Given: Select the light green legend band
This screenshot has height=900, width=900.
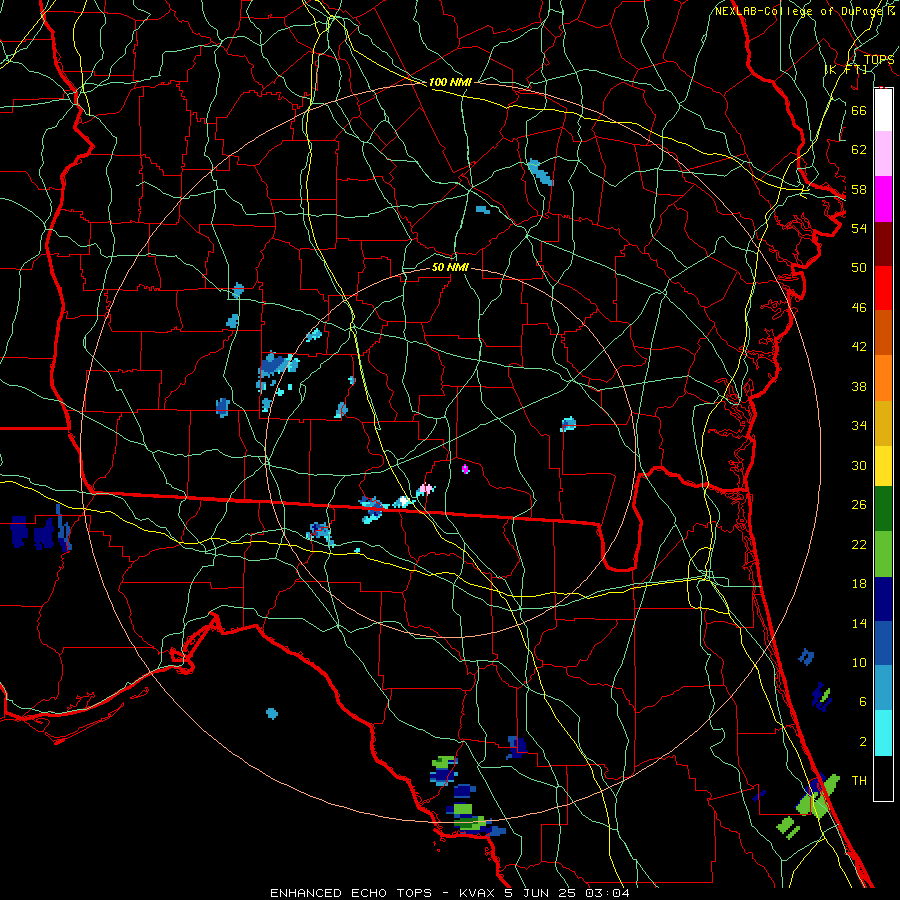Looking at the screenshot, I should (883, 554).
